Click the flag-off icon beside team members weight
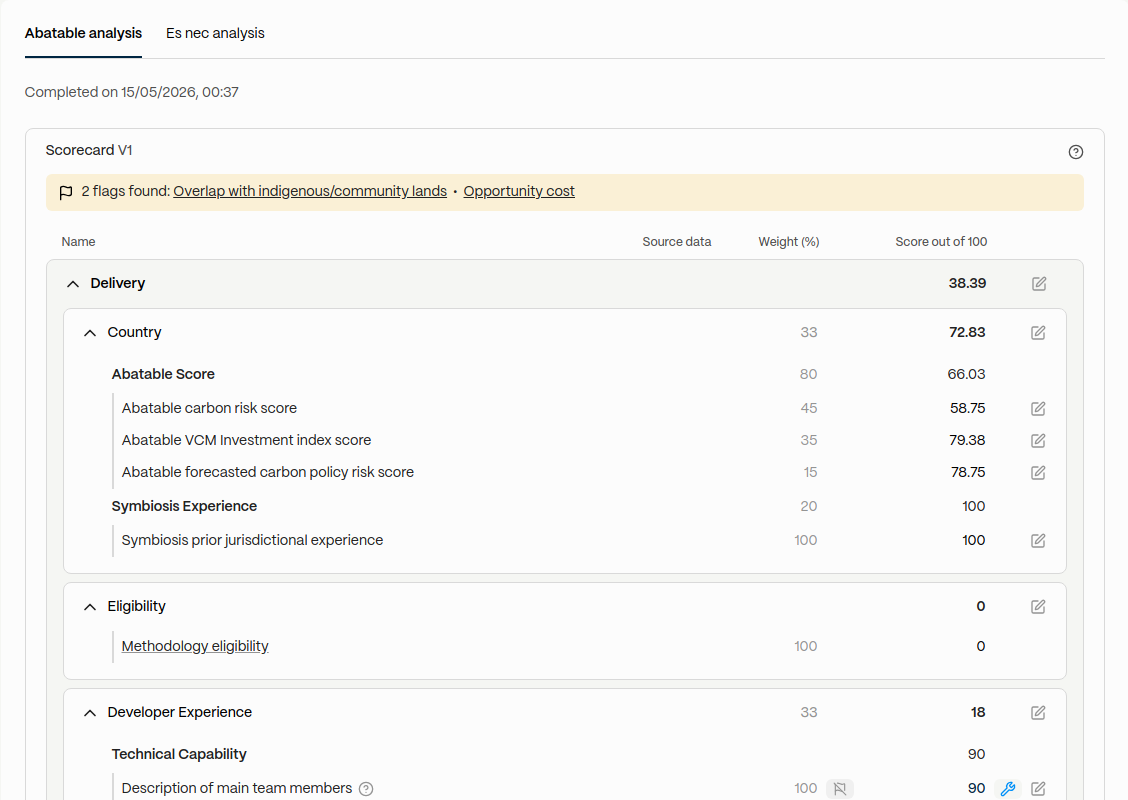 840,788
